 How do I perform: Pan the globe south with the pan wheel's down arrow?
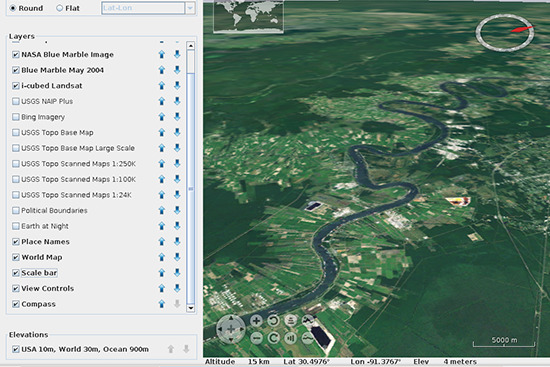click(231, 340)
